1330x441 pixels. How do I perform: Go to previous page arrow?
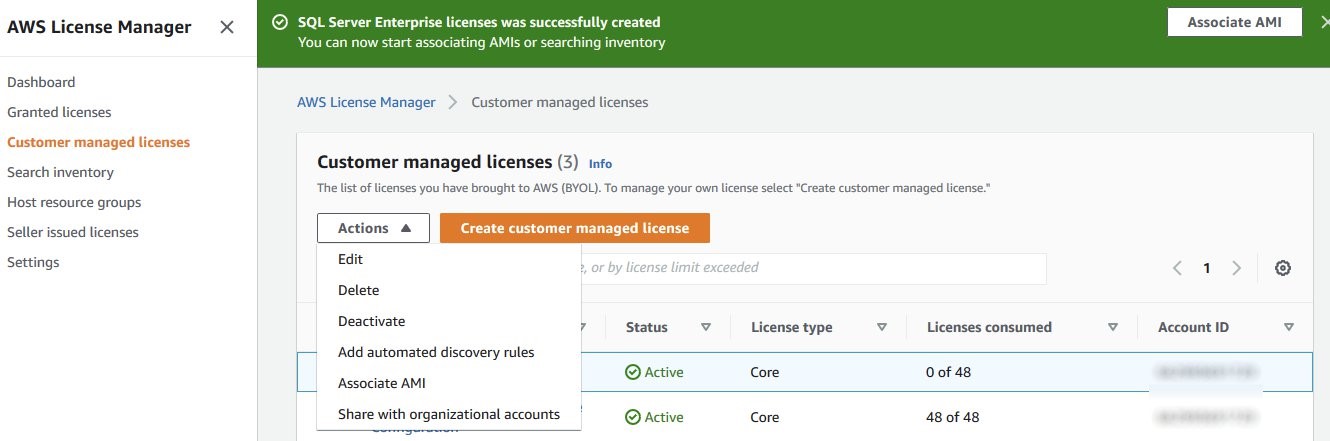click(1178, 268)
